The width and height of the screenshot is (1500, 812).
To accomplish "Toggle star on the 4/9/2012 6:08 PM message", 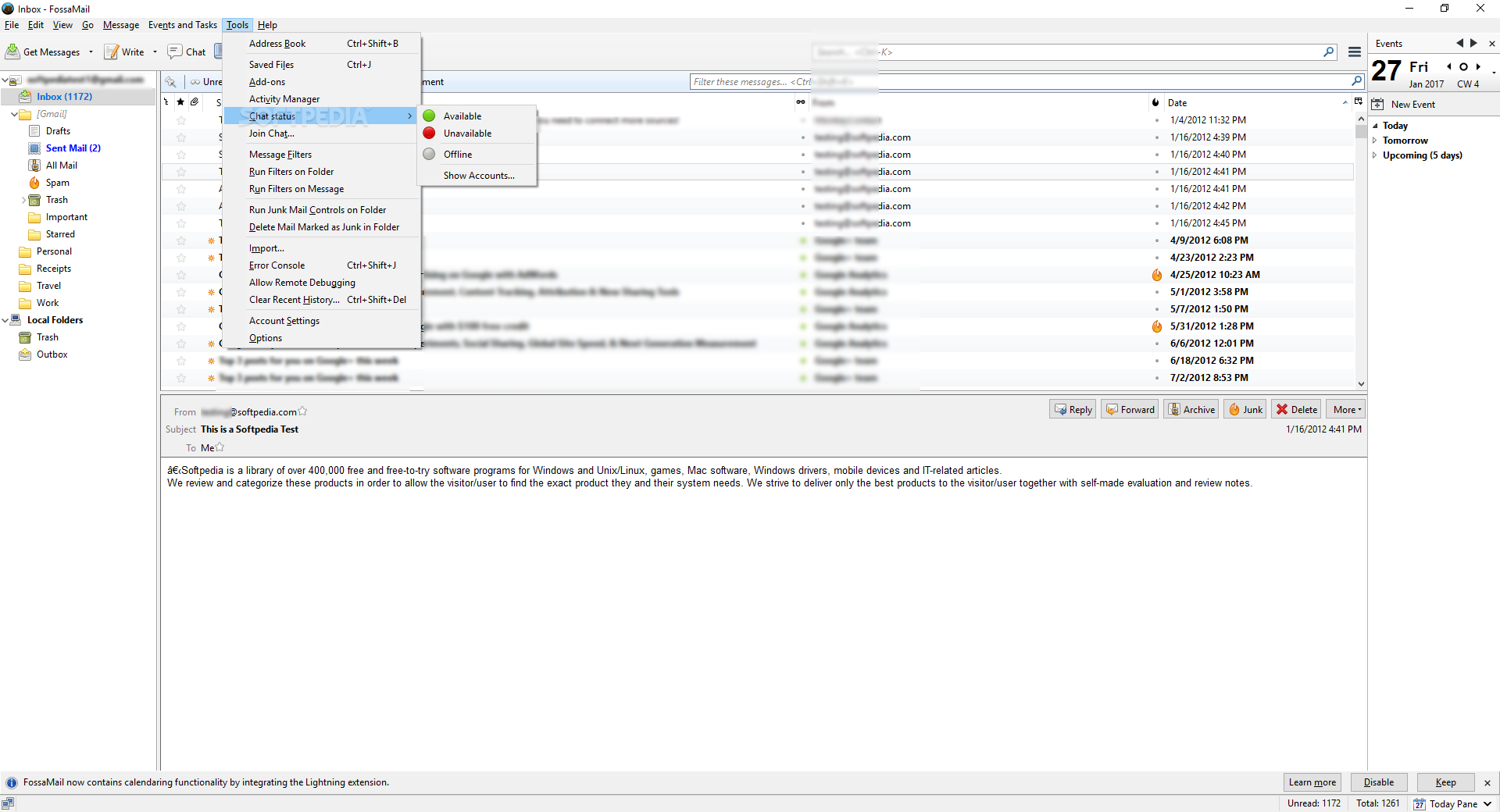I will pyautogui.click(x=181, y=240).
